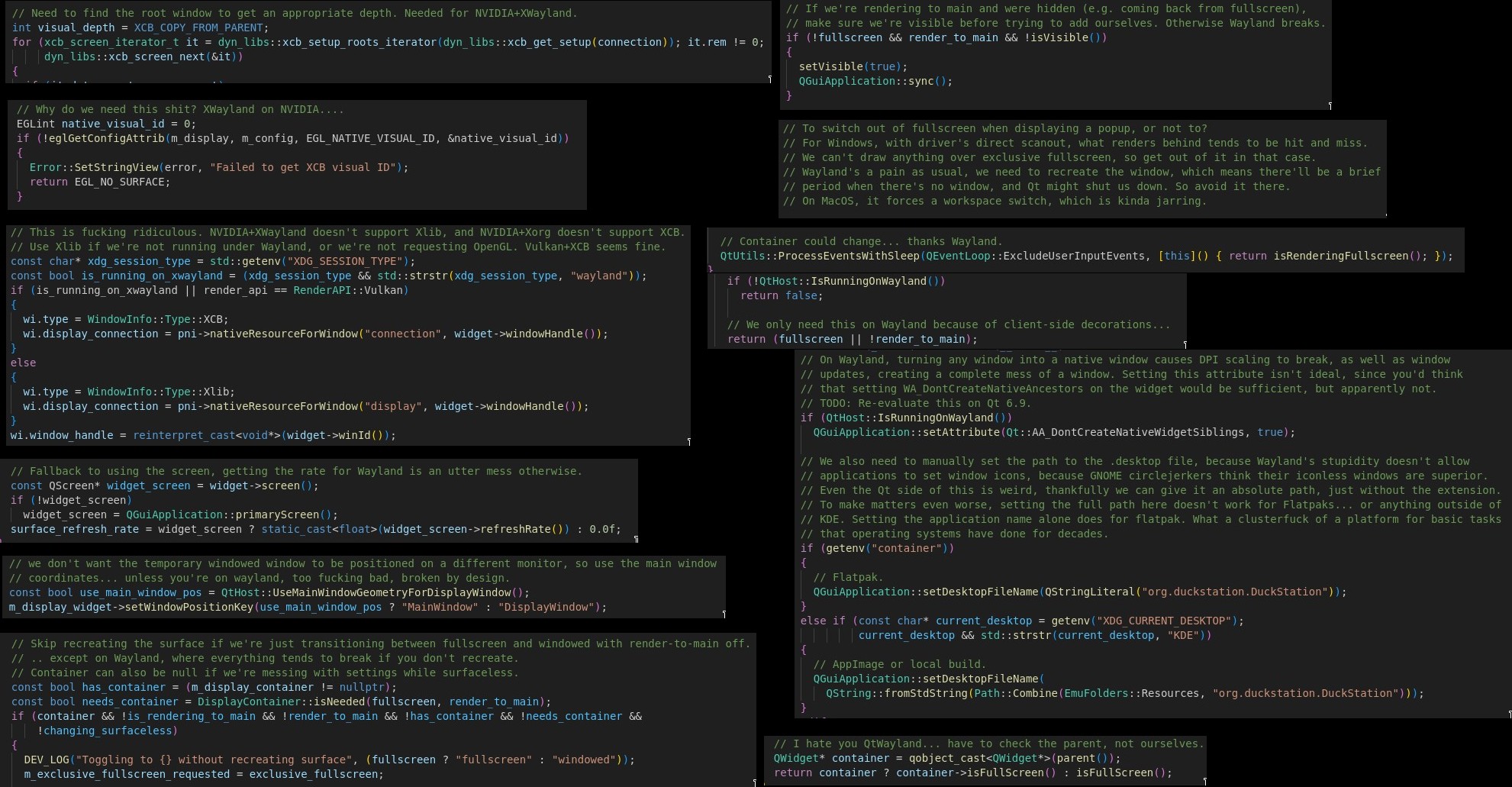Click the 'm_display_widget->setWindowPositionKey' line
Viewport: 1512px width, 787px height.
[308, 607]
